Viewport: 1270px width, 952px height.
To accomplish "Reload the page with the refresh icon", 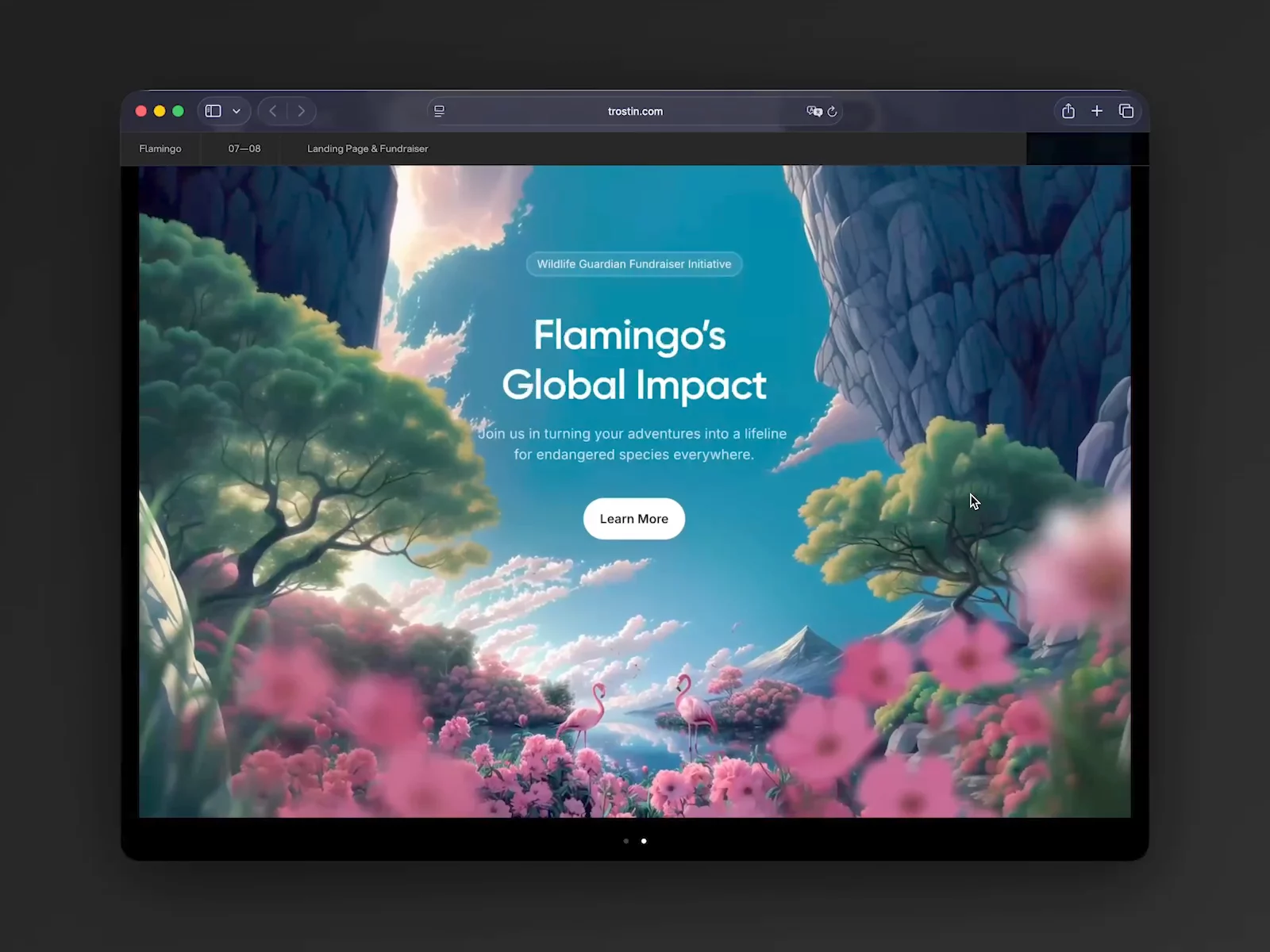I will click(x=832, y=111).
